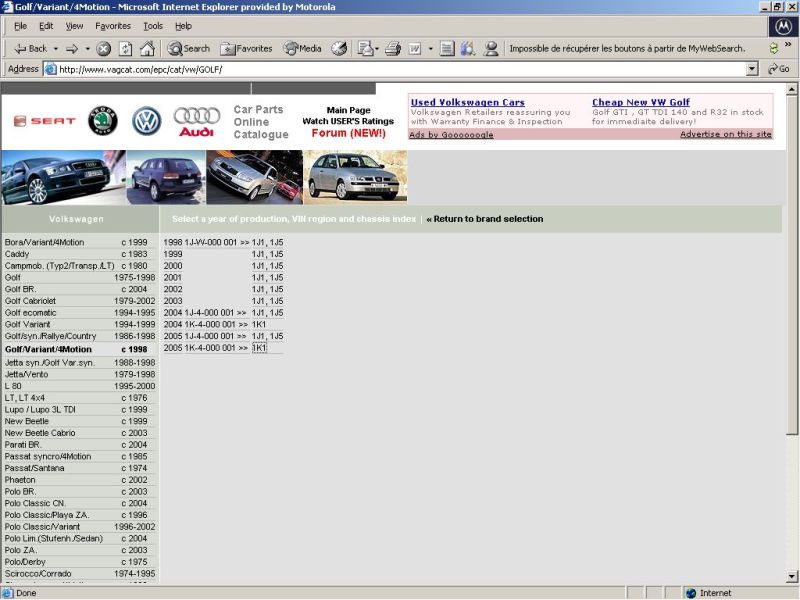The image size is (800, 600).
Task: Click the silver SEAT hatchback photo
Action: [x=355, y=178]
